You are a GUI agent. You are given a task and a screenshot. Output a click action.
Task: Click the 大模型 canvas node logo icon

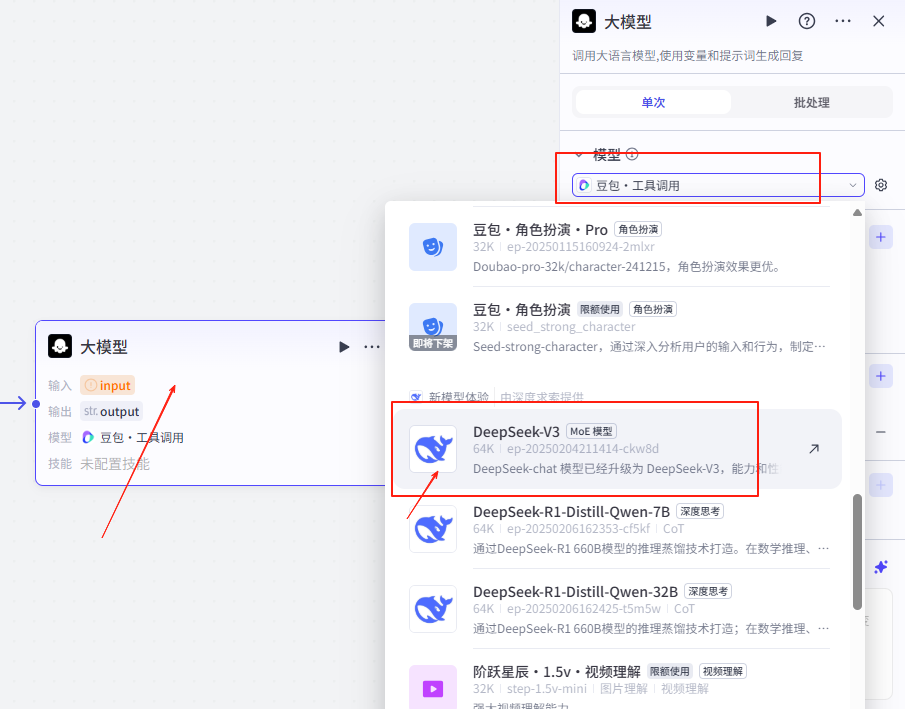(x=60, y=346)
